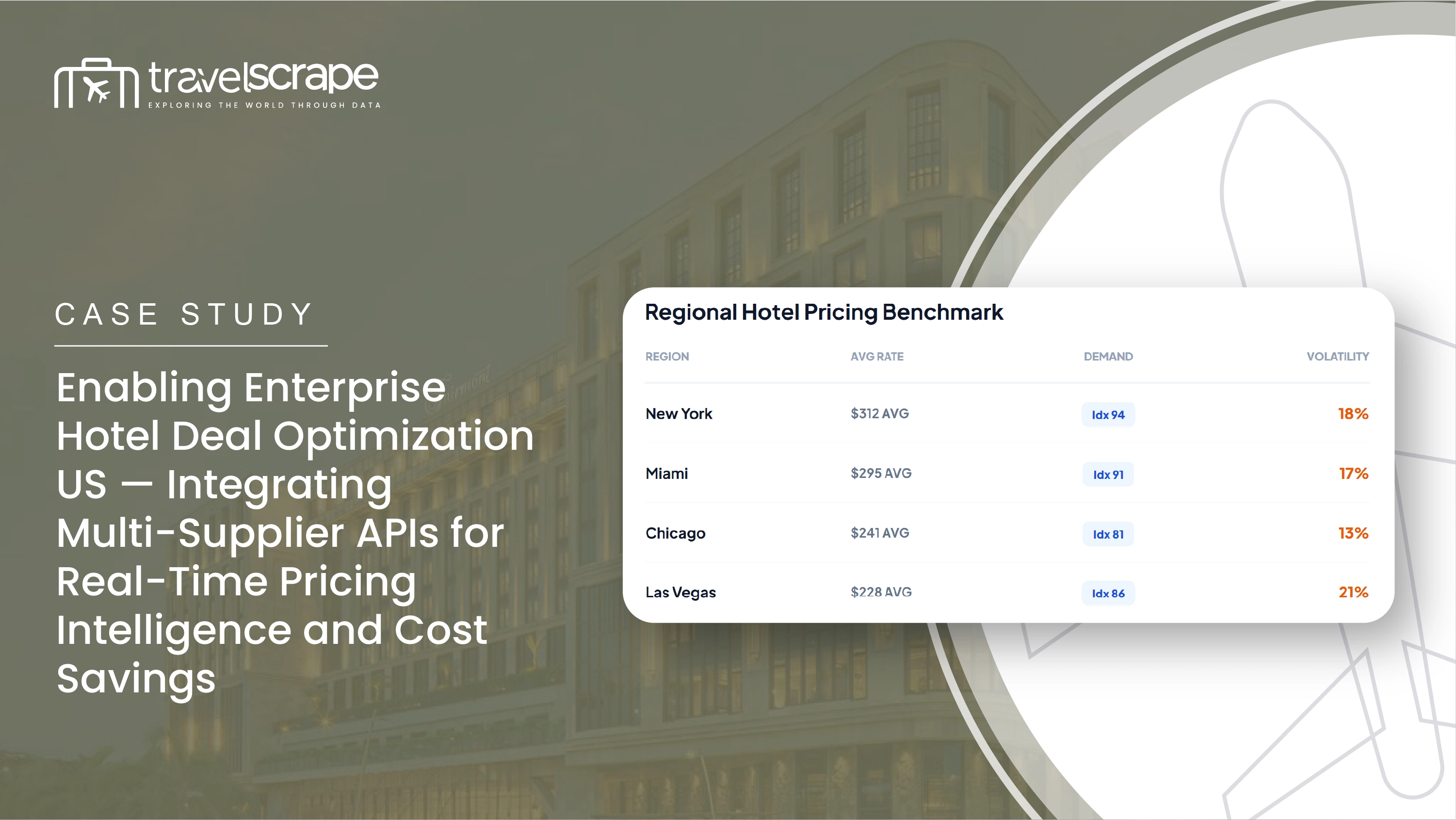Select the Miami region cell

click(x=667, y=474)
